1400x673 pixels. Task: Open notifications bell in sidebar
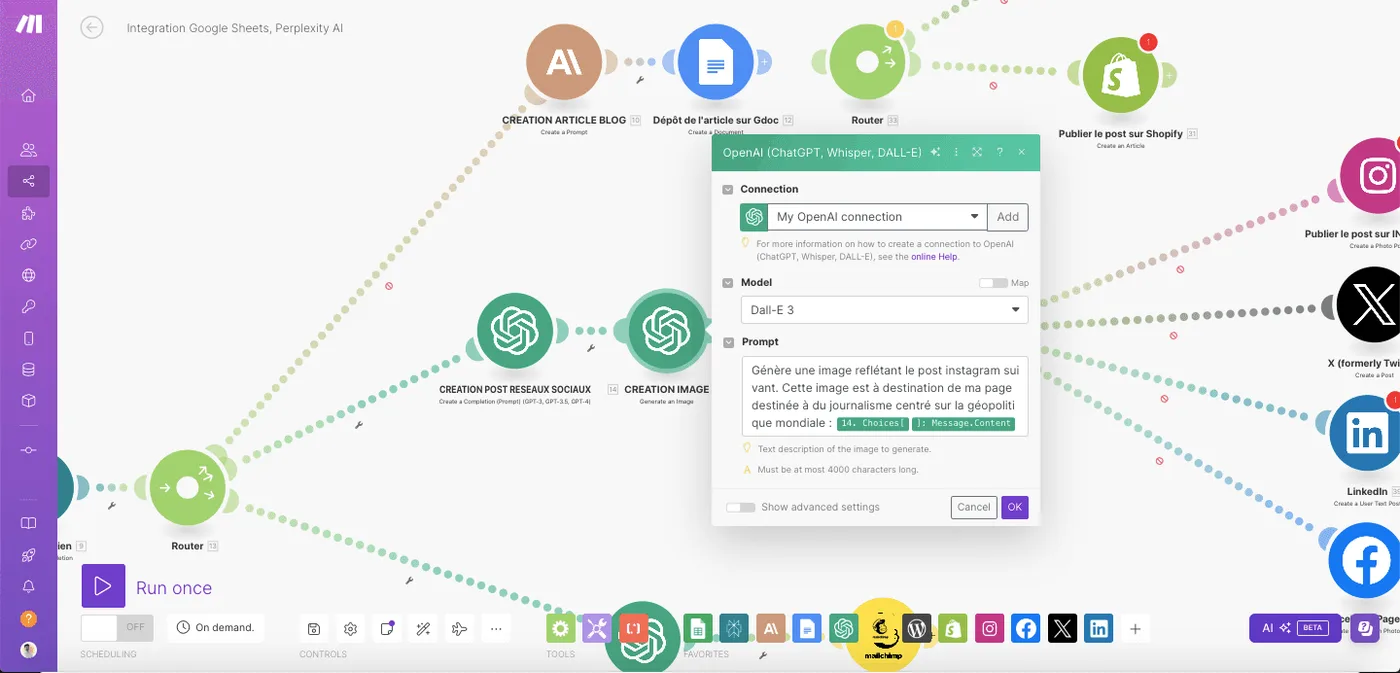[28, 587]
